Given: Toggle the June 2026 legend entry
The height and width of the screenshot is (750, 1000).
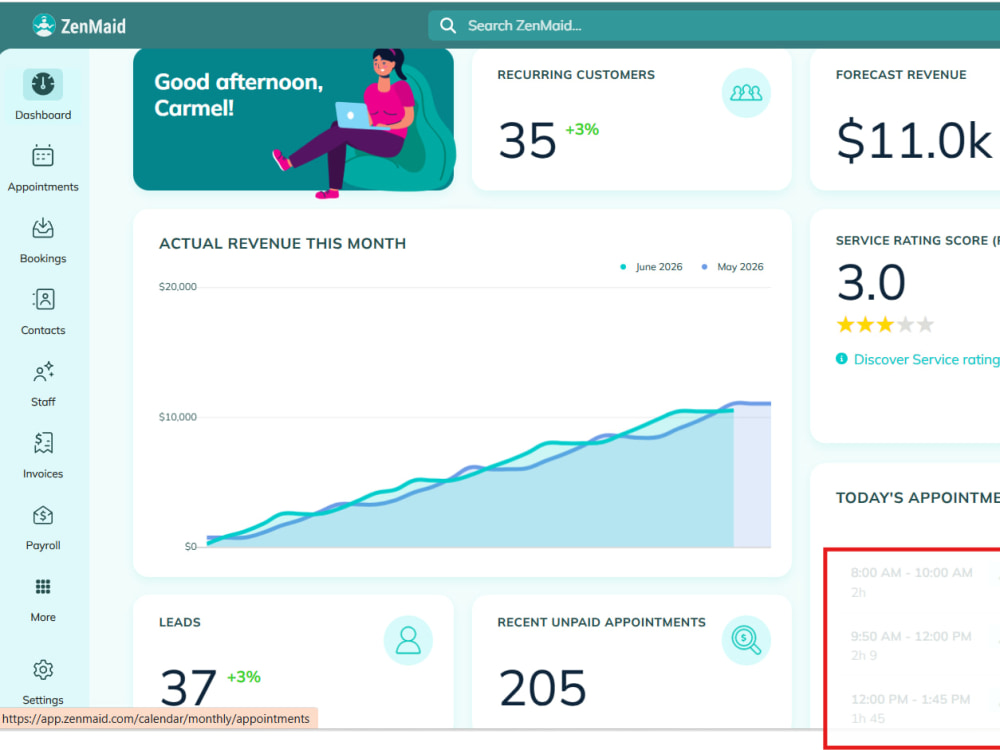Looking at the screenshot, I should point(652,267).
